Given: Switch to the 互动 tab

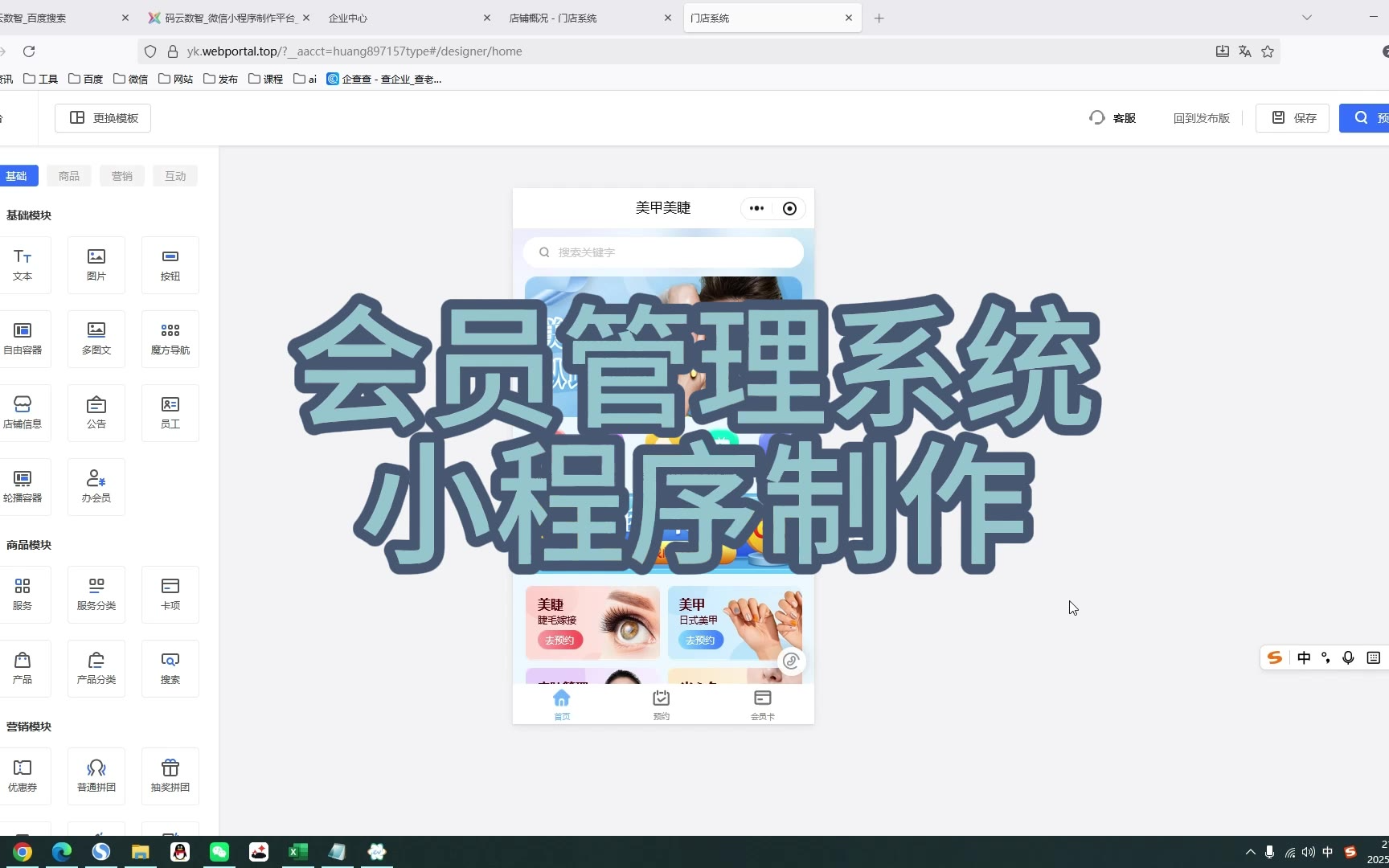Looking at the screenshot, I should pyautogui.click(x=175, y=176).
